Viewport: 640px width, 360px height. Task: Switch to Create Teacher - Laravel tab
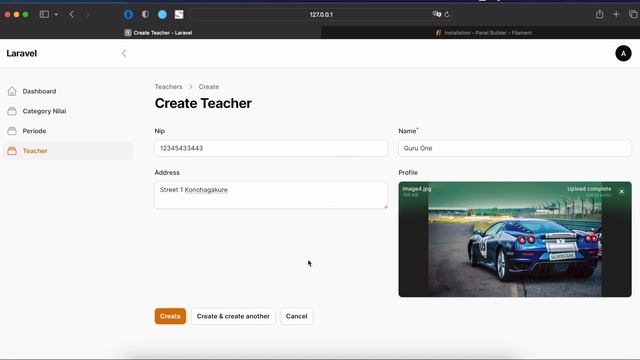click(x=160, y=33)
